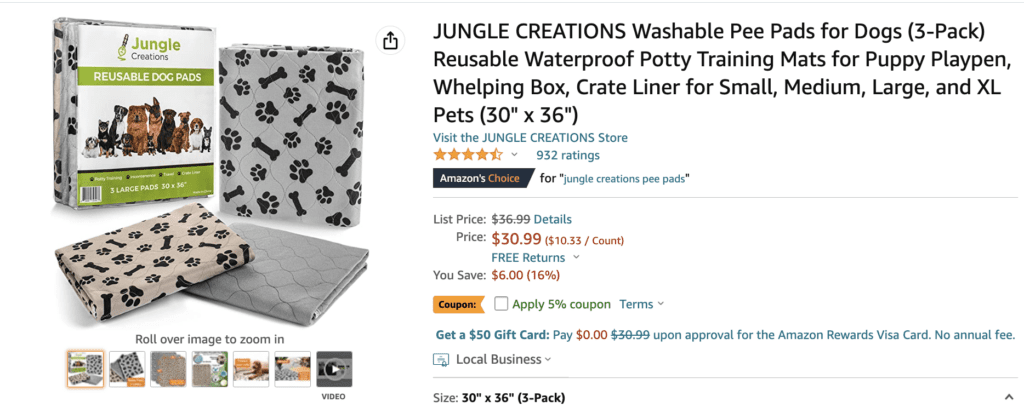Select the fifth thumbnail showing a dog
Image resolution: width=1024 pixels, height=413 pixels.
pos(251,369)
